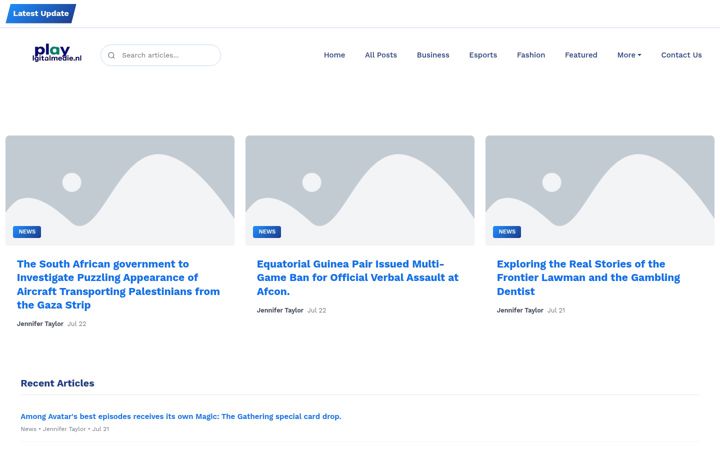Open the Featured section
Image resolution: width=720 pixels, height=450 pixels.
pos(581,55)
